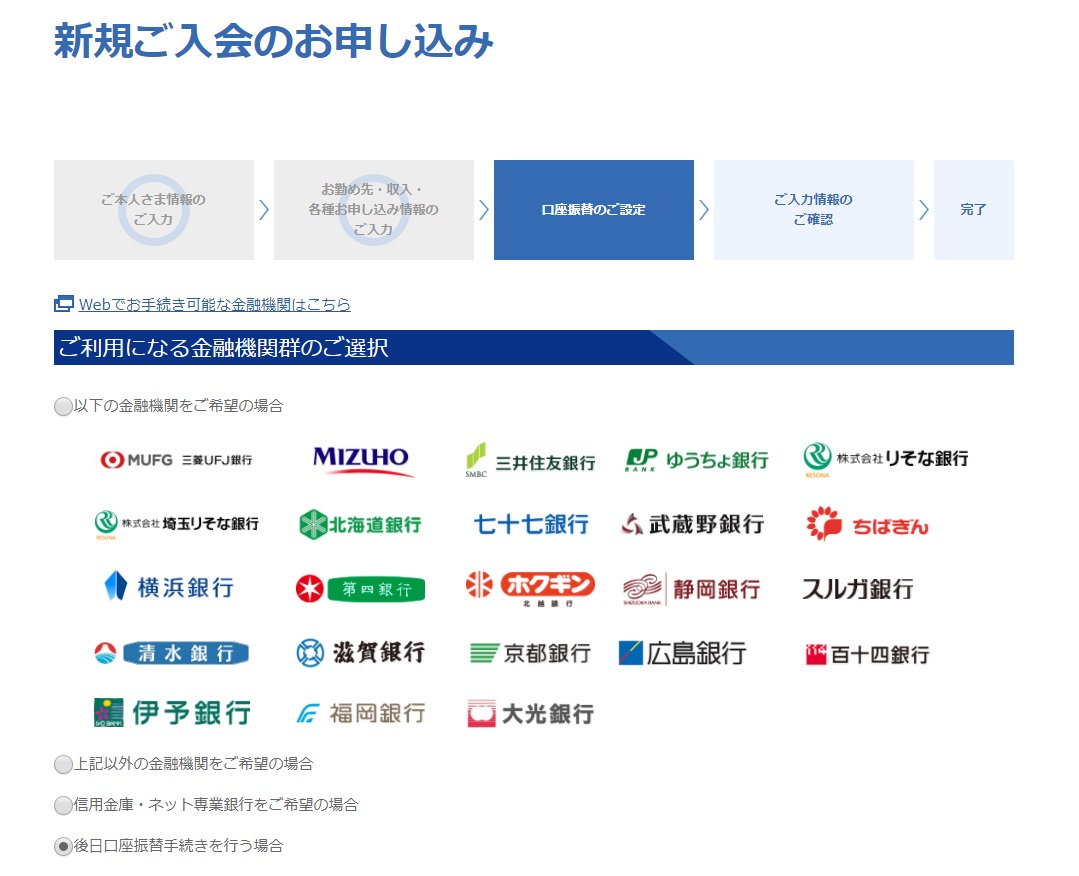The width and height of the screenshot is (1079, 876).
Task: Click the 口座振替のご設定 step tab
Action: (593, 210)
